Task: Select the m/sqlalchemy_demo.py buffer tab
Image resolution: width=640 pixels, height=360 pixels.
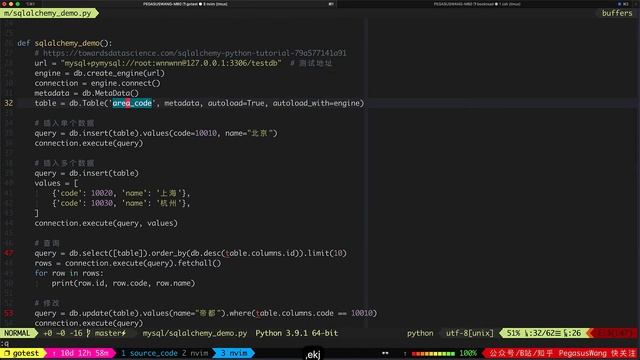Action: [48, 13]
